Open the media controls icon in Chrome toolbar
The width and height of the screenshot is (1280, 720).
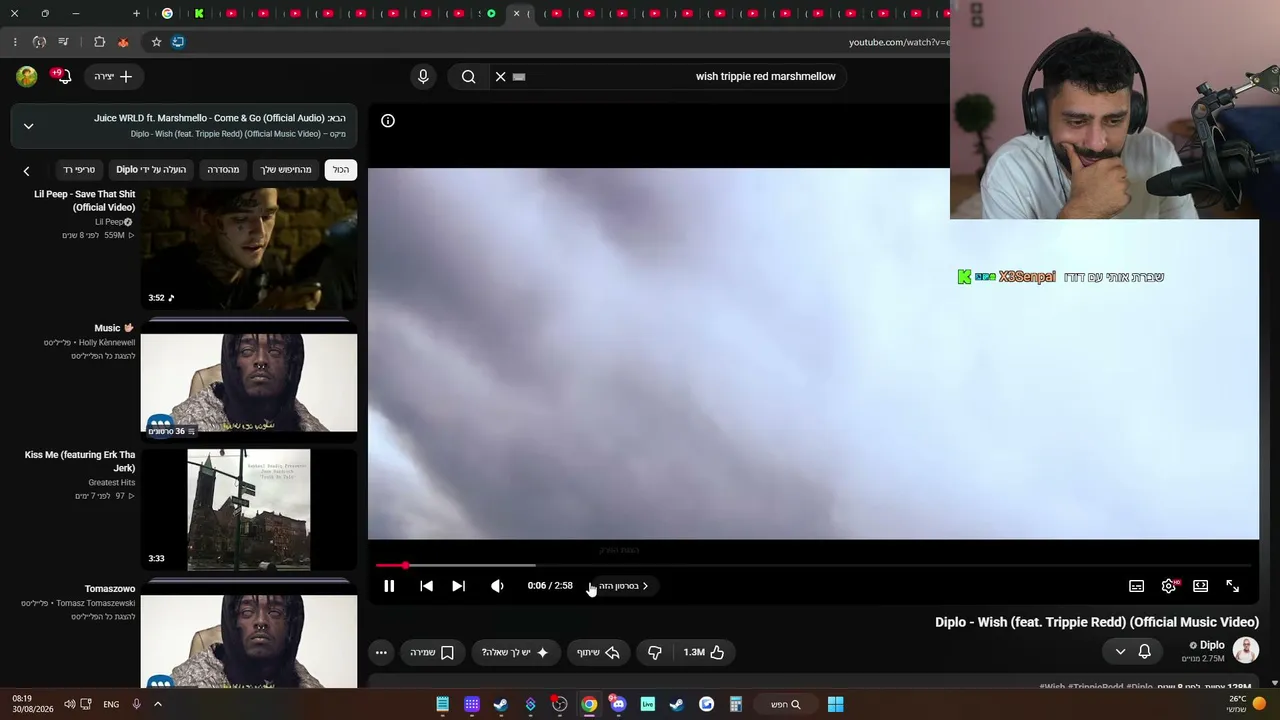63,42
